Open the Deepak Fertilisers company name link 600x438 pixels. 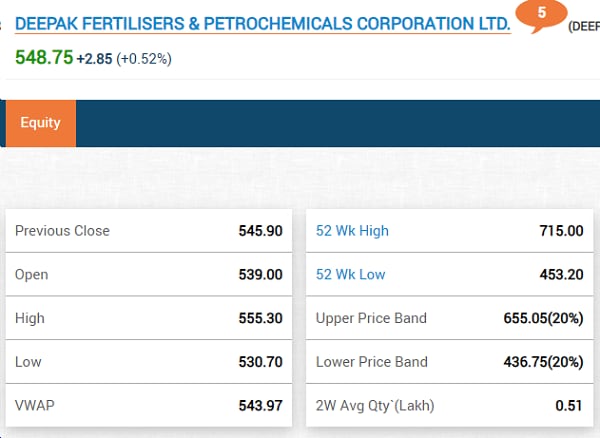262,21
